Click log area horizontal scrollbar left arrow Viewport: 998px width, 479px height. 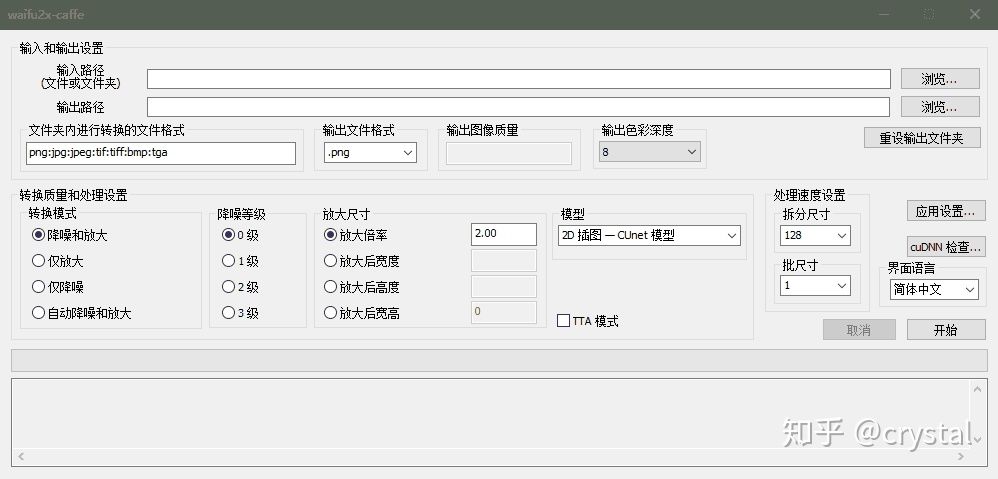pyautogui.click(x=20, y=457)
